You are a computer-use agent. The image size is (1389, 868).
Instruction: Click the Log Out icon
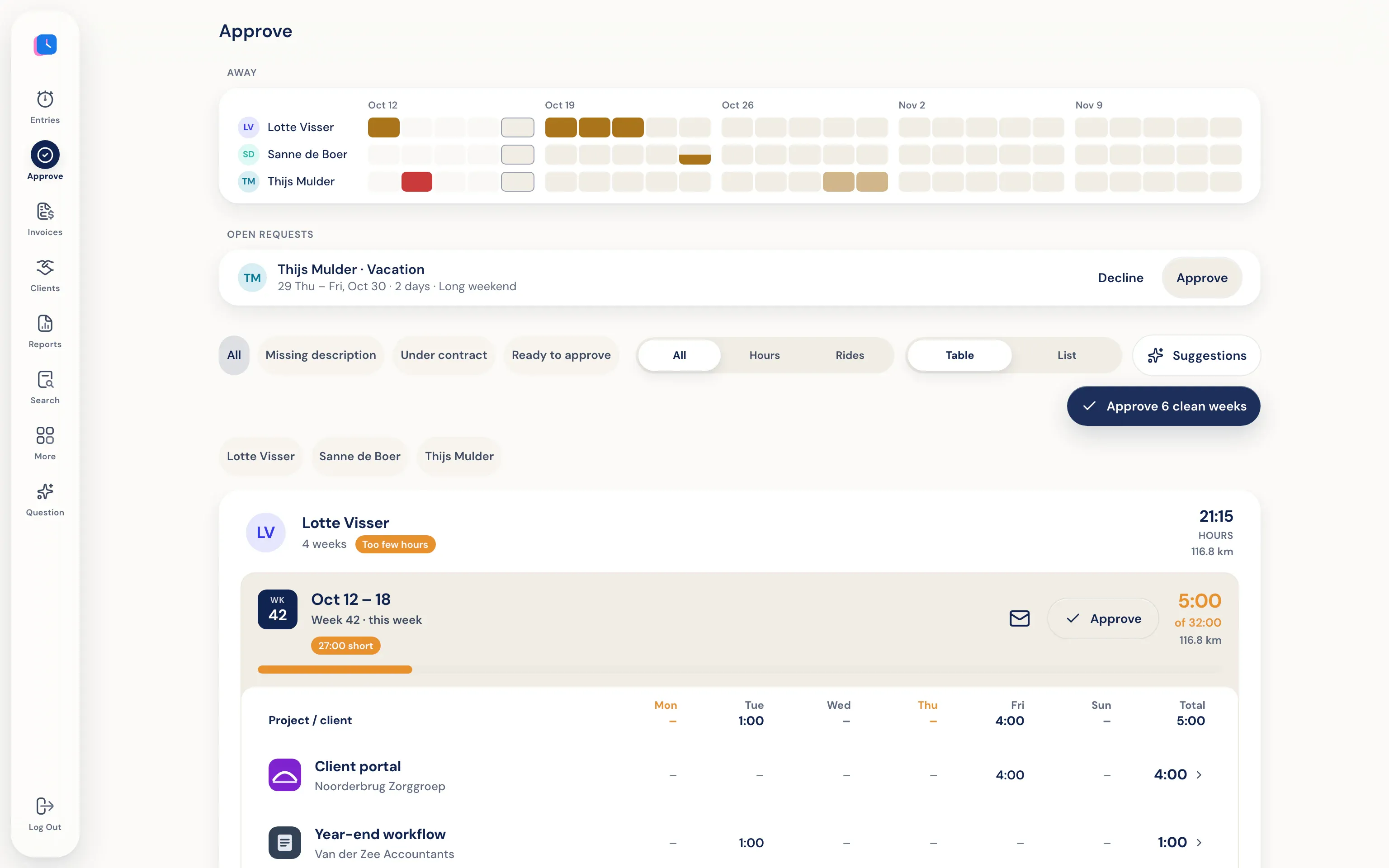point(45,806)
